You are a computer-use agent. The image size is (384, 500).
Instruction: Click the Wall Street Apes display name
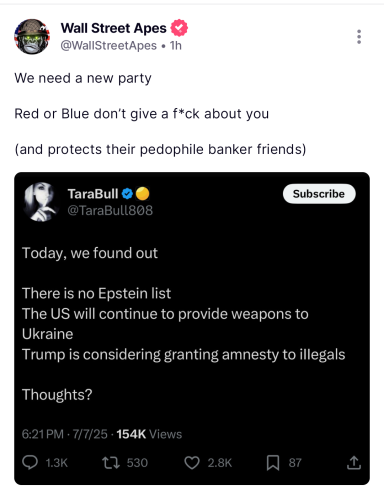pos(114,28)
